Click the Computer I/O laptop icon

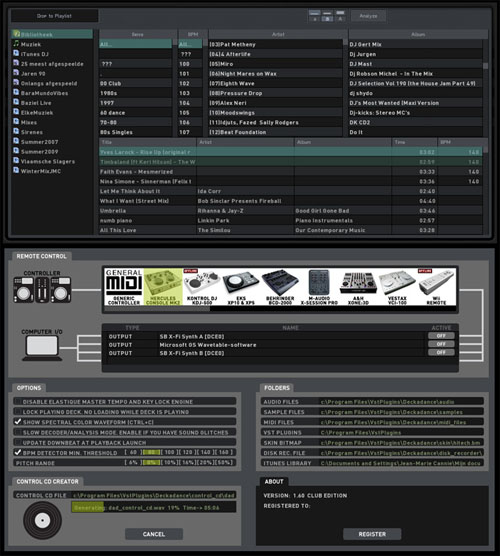tap(42, 348)
